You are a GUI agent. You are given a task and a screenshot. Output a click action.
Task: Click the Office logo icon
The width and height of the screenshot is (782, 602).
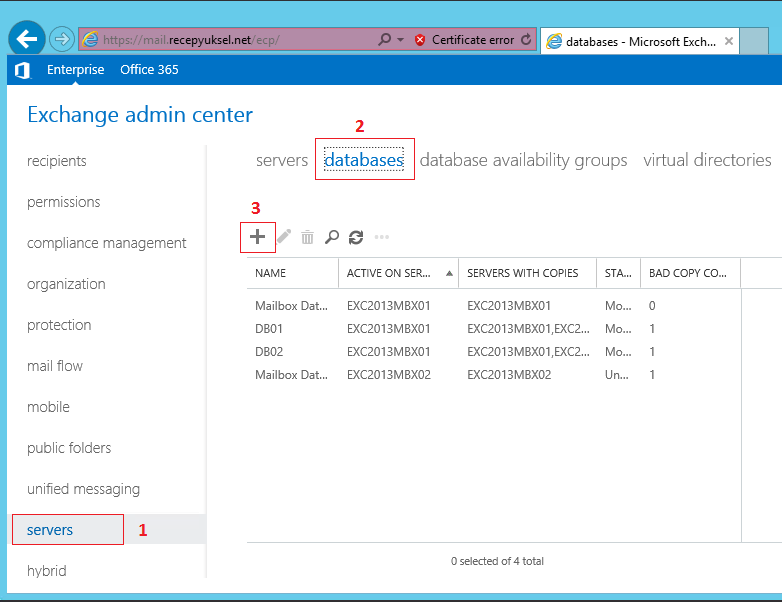(22, 70)
